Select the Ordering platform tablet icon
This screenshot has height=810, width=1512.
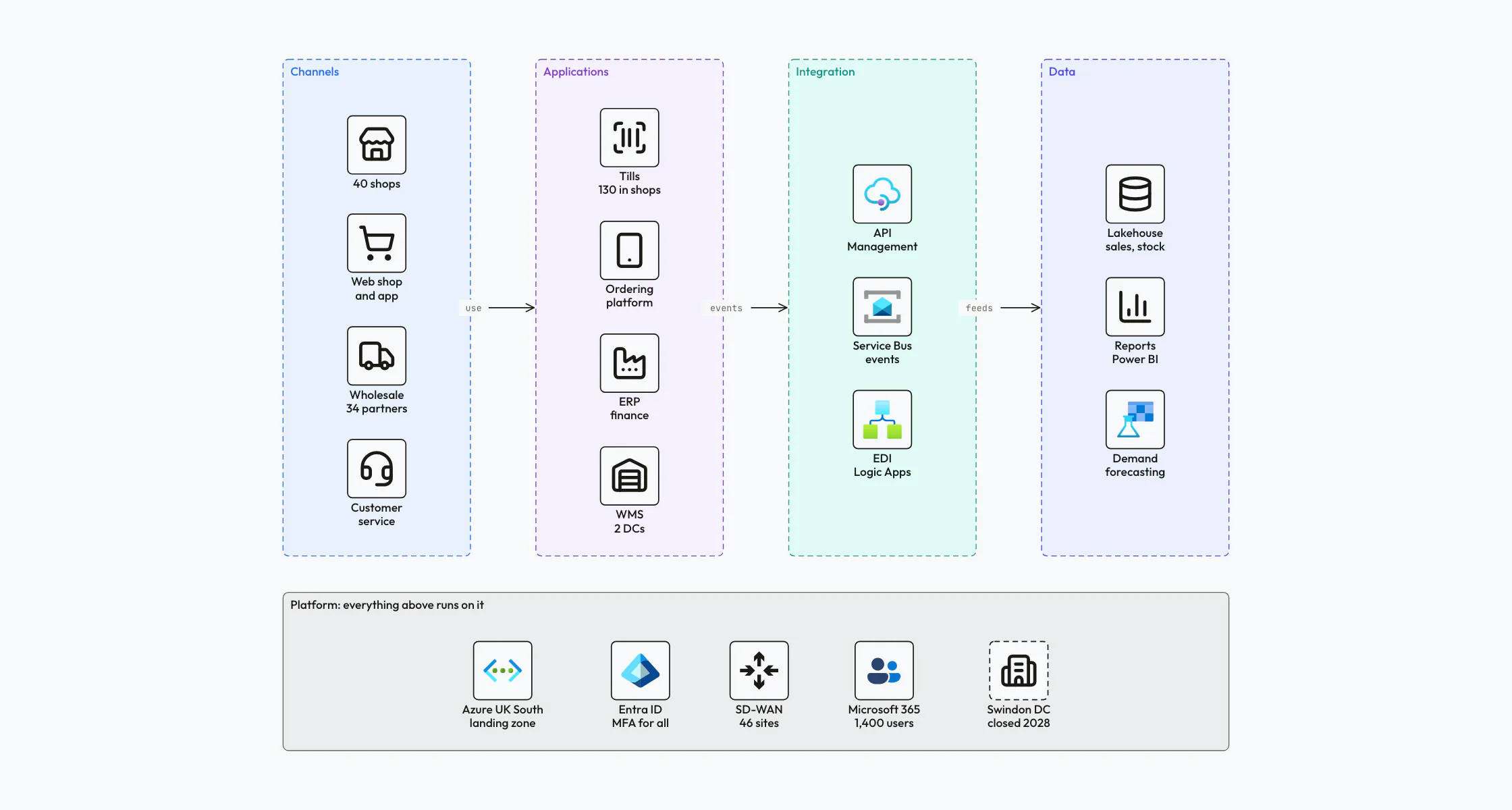coord(630,250)
